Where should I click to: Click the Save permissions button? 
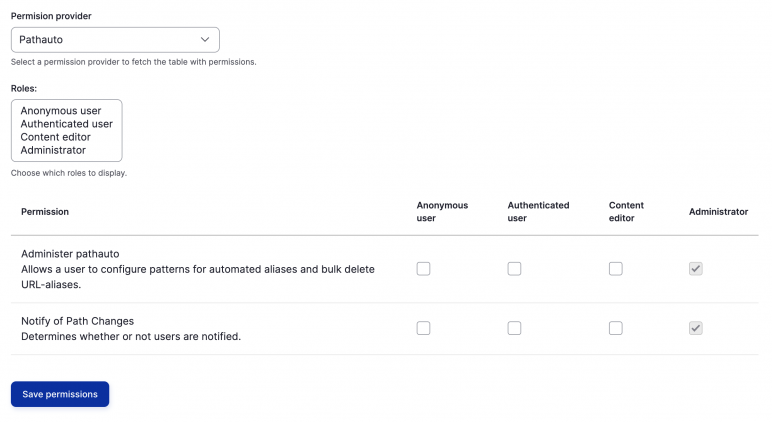[60, 394]
